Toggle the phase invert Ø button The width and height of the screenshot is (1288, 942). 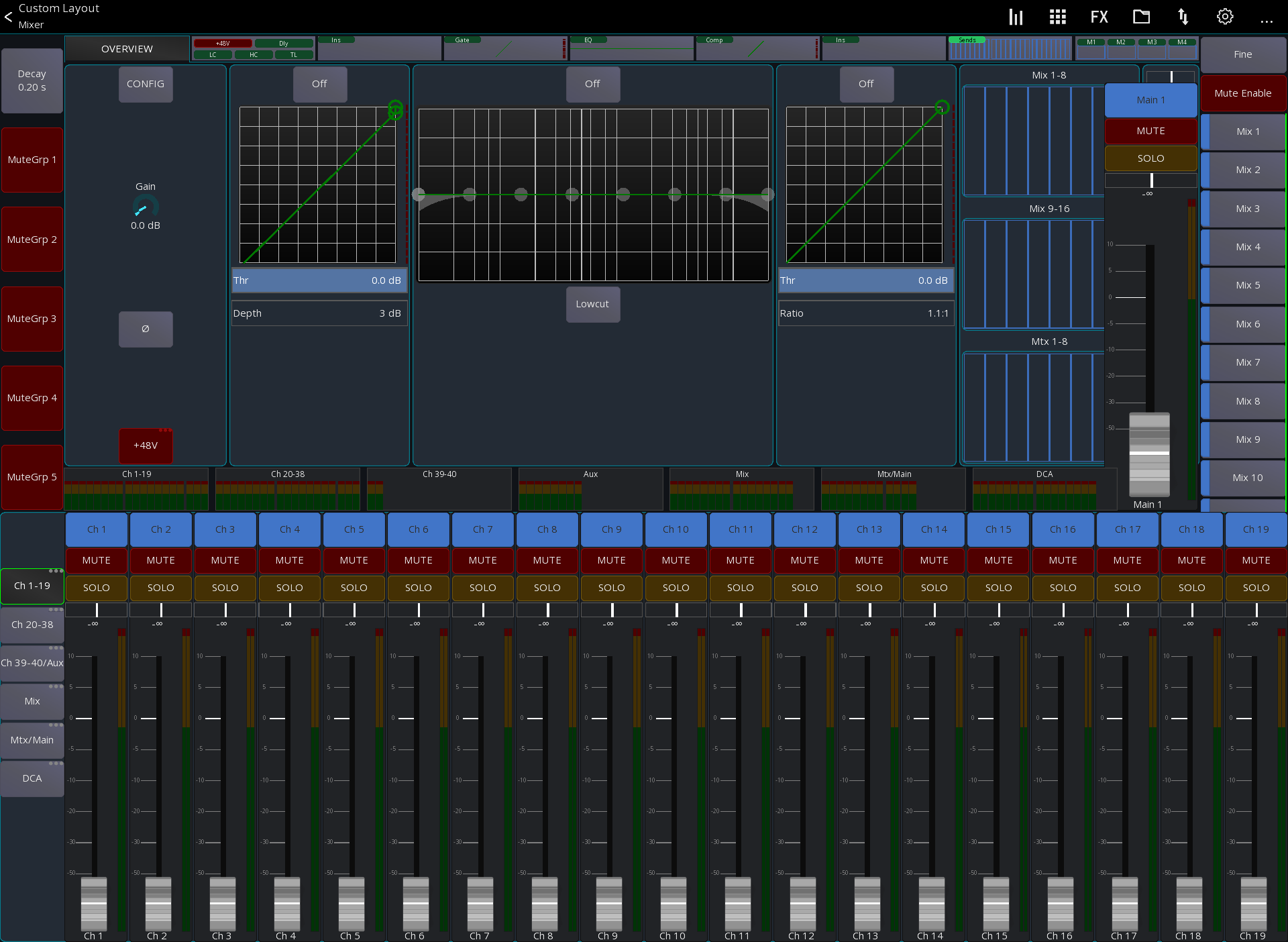click(x=146, y=329)
